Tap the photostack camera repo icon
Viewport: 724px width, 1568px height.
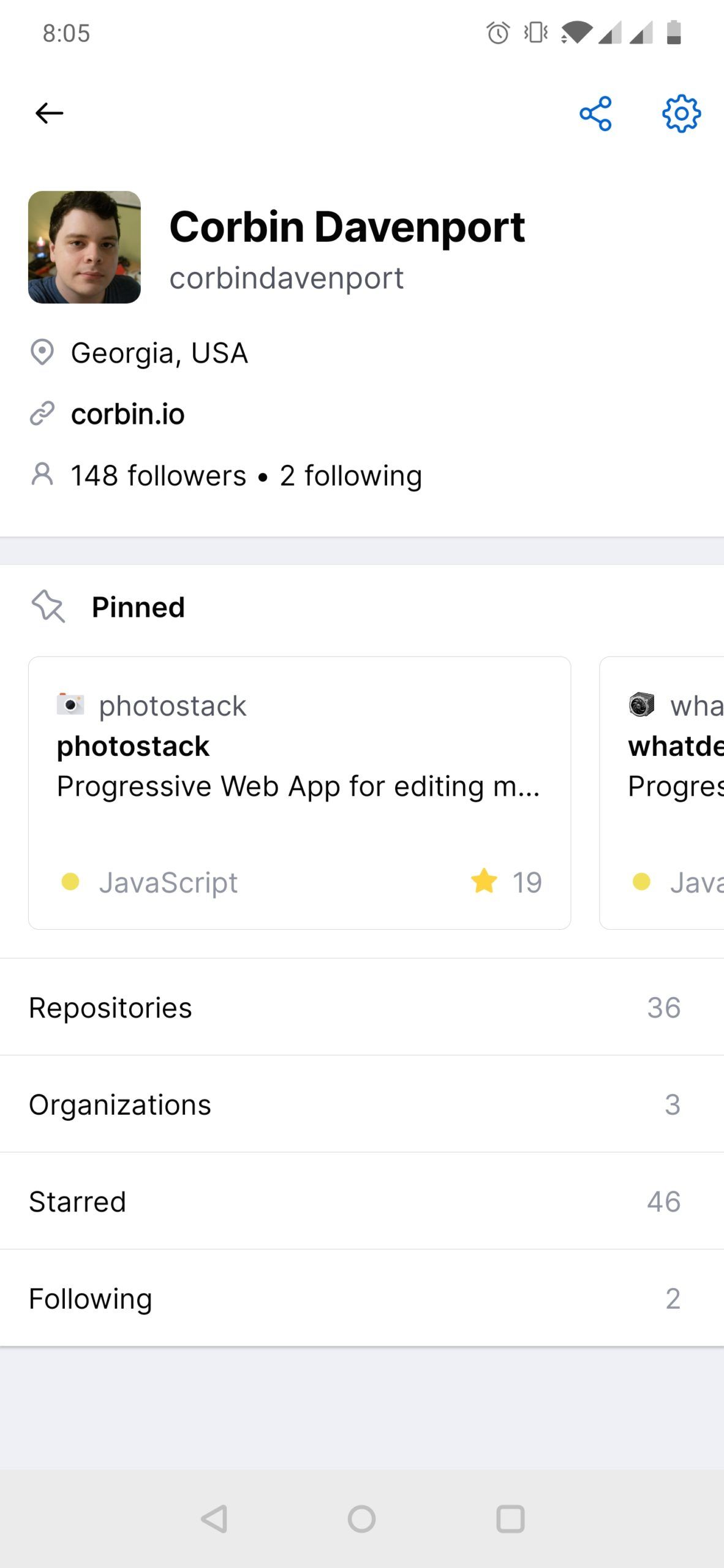coord(70,705)
